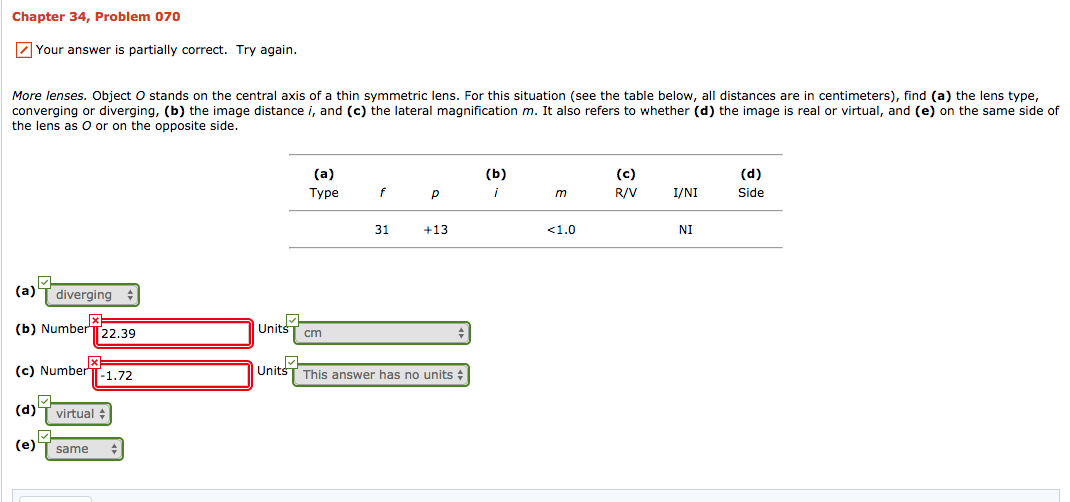The width and height of the screenshot is (1070, 502).
Task: Click the NI cell in the table
Action: [686, 231]
